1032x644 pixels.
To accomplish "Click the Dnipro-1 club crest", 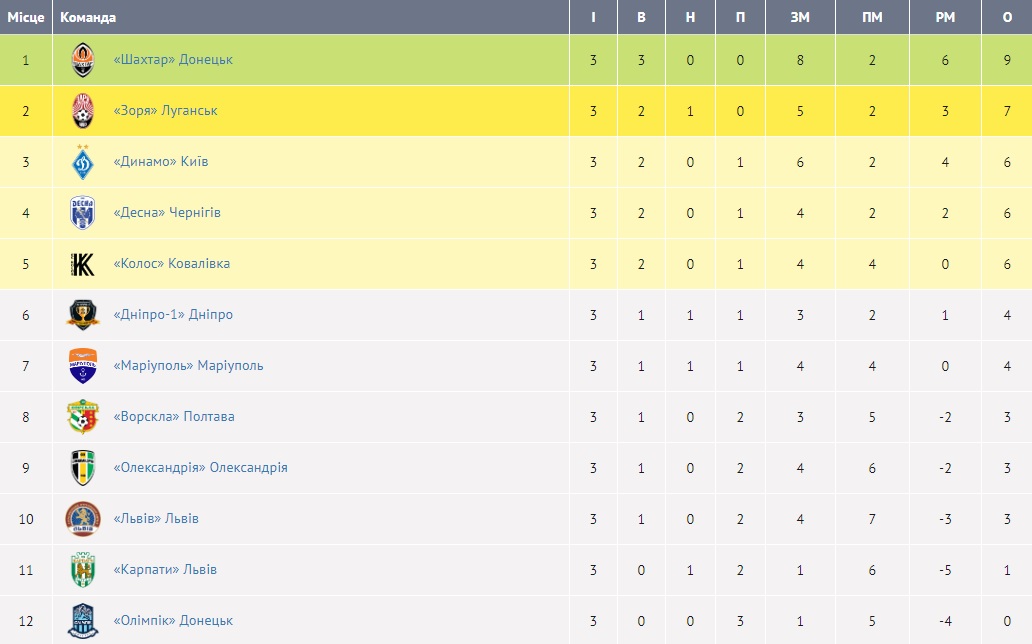I will click(83, 315).
